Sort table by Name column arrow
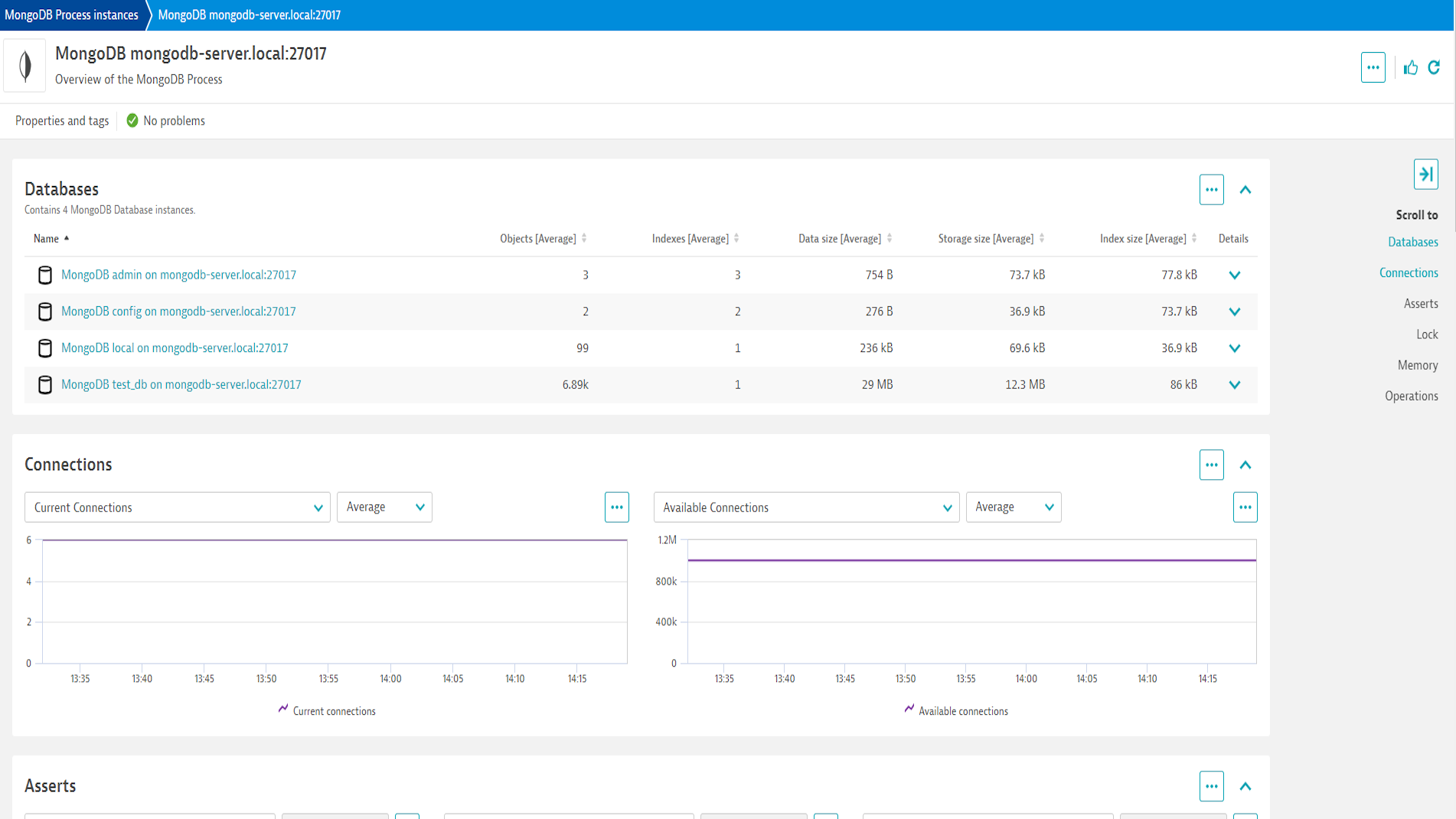1456x819 pixels. click(67, 238)
